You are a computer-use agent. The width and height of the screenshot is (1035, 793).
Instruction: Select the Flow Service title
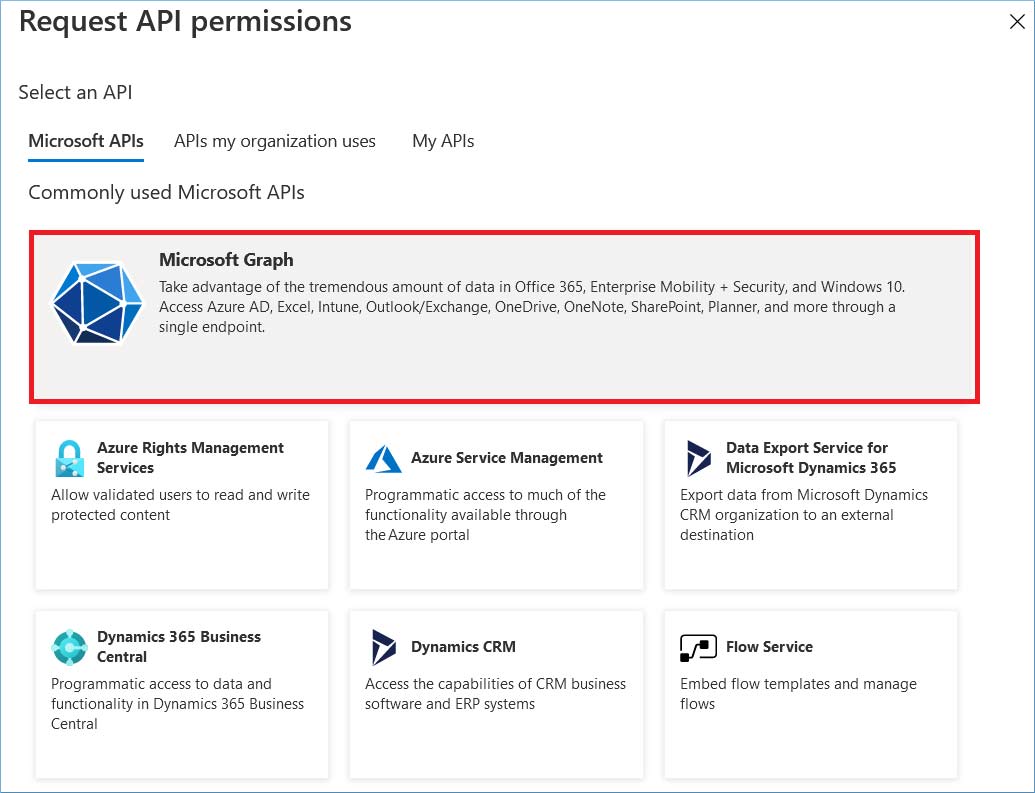(769, 646)
